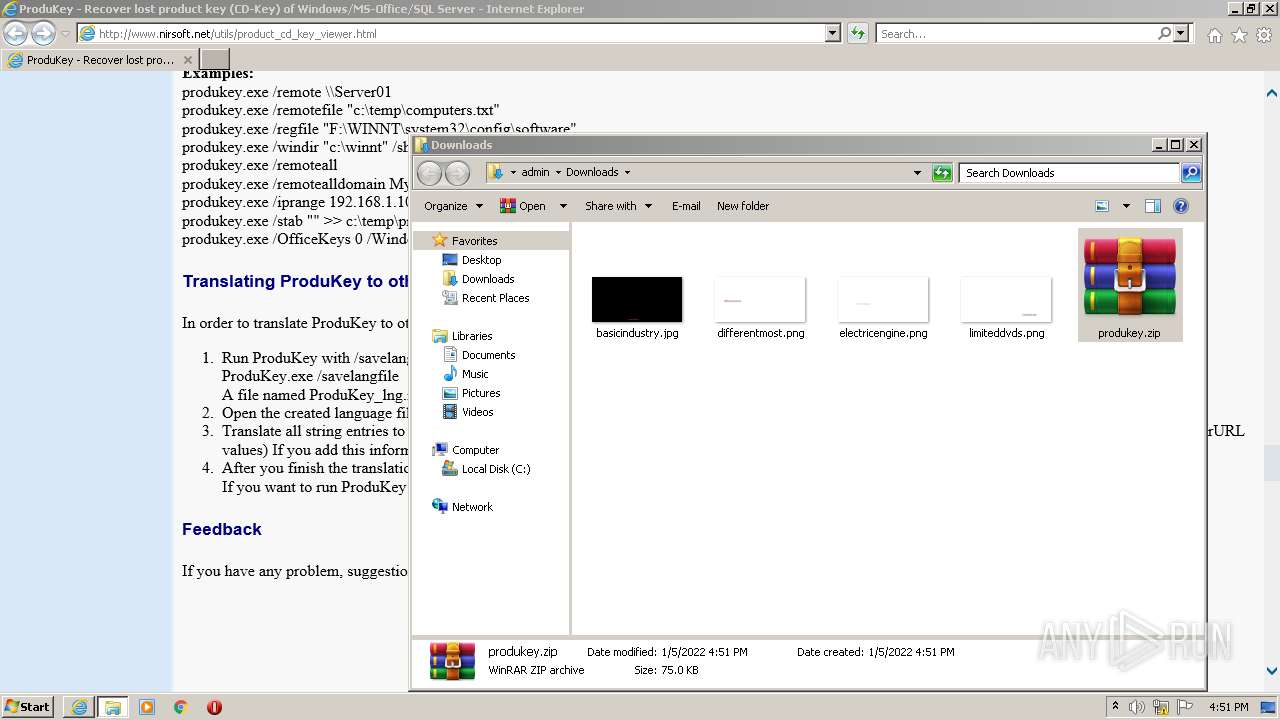Expand the IE address bar dropdown

pyautogui.click(x=833, y=33)
